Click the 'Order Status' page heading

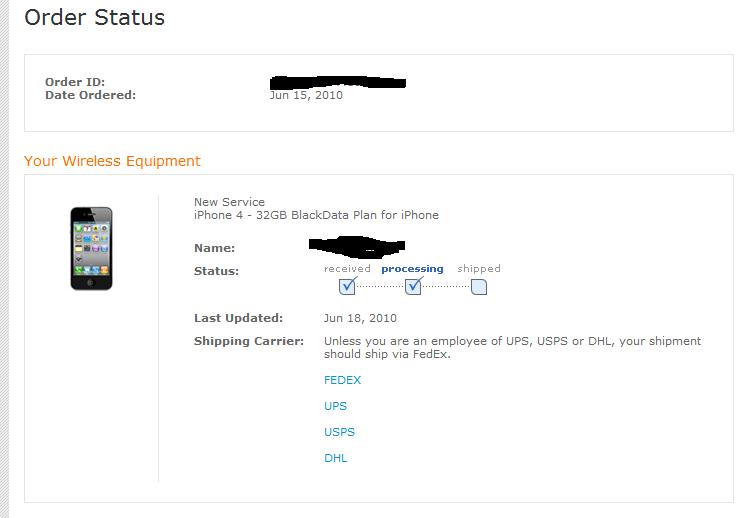(x=95, y=17)
